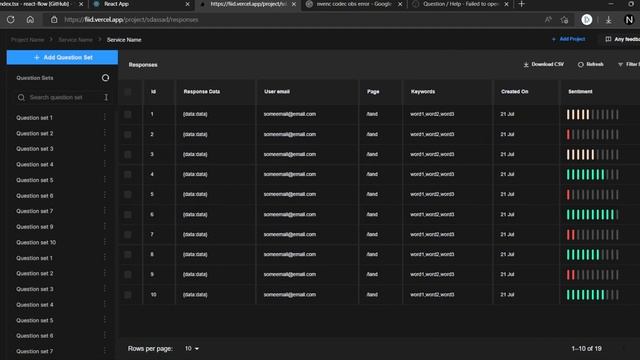640x360 pixels.
Task: Switch to the nvenc codec obs error Google tab
Action: pos(354,4)
